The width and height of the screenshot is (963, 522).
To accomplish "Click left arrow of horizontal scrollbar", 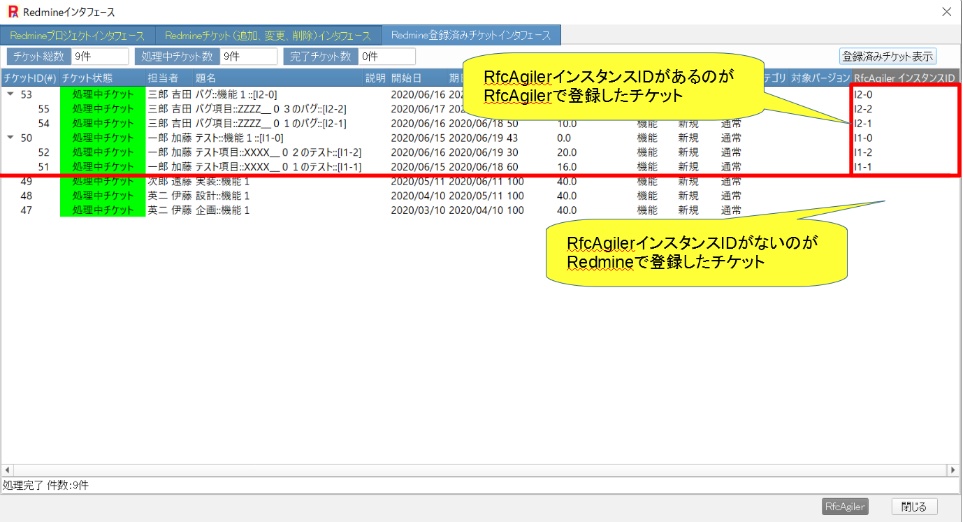I will (x=7, y=470).
